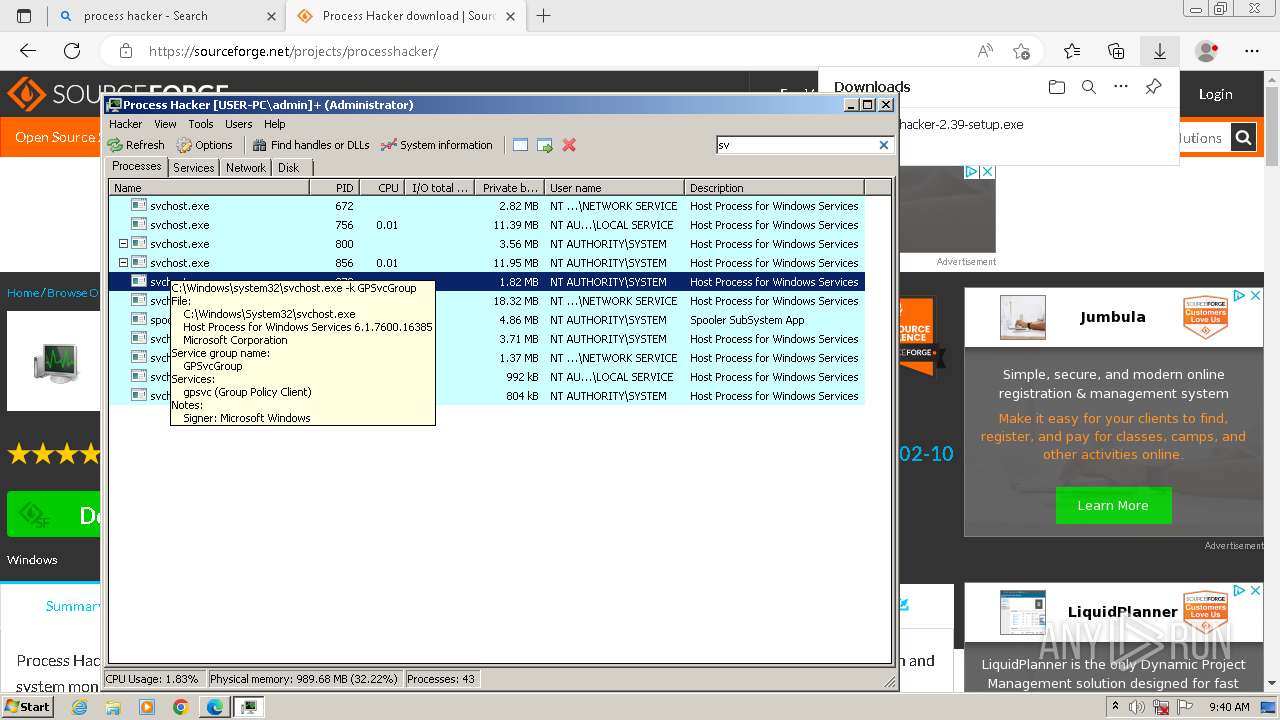The height and width of the screenshot is (720, 1280).
Task: Go back in Edge browser
Action: [x=28, y=51]
